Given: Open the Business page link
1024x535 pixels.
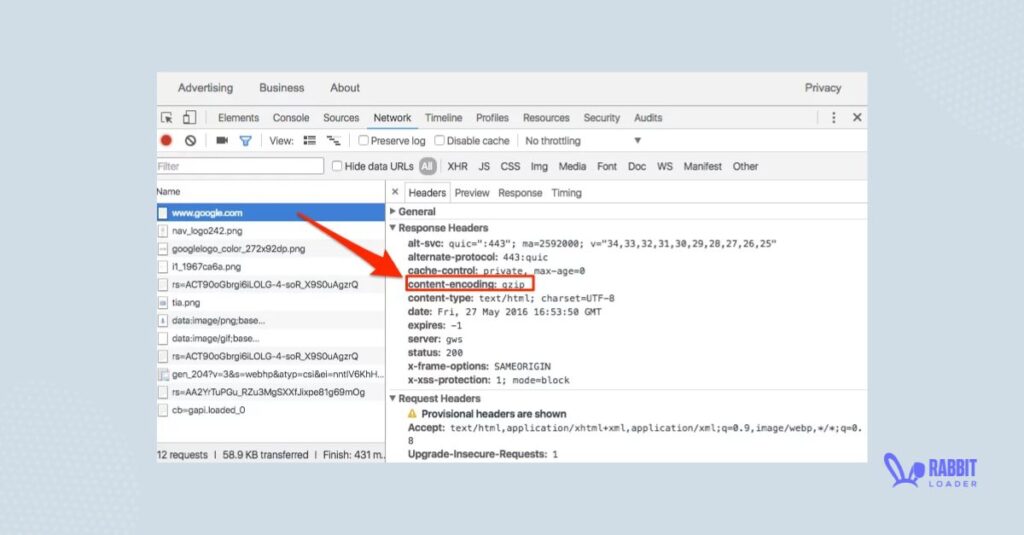Looking at the screenshot, I should tap(281, 88).
